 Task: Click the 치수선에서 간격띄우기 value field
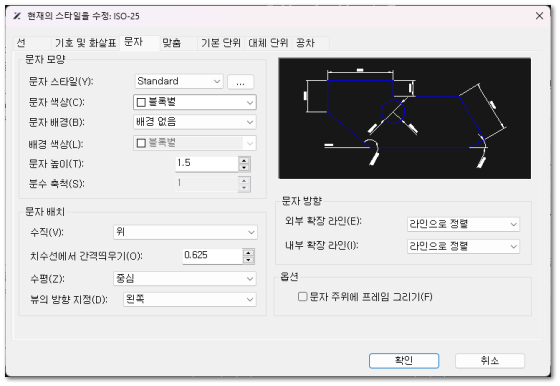pyautogui.click(x=212, y=256)
